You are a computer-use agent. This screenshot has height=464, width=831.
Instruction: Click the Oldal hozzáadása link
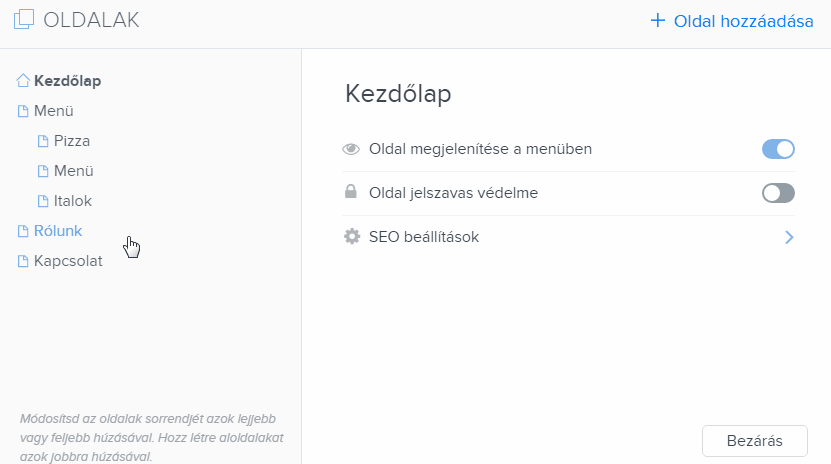click(x=743, y=21)
